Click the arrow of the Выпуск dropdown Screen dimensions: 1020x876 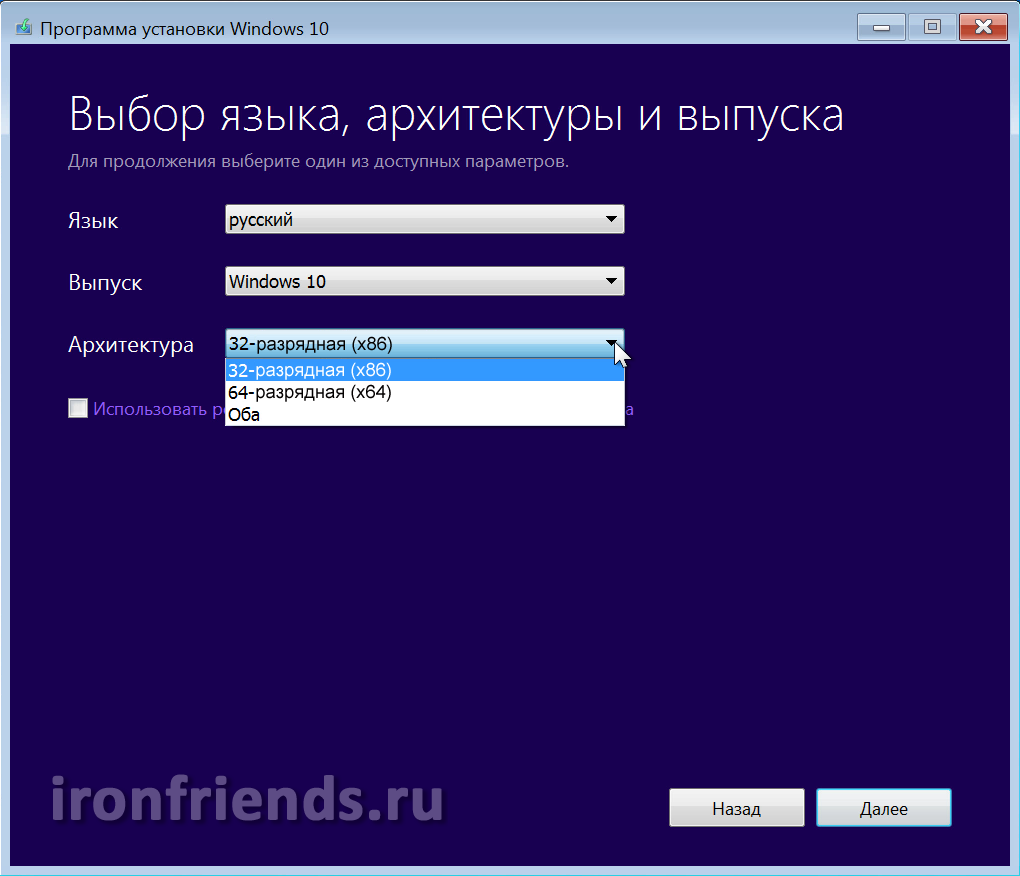(612, 282)
